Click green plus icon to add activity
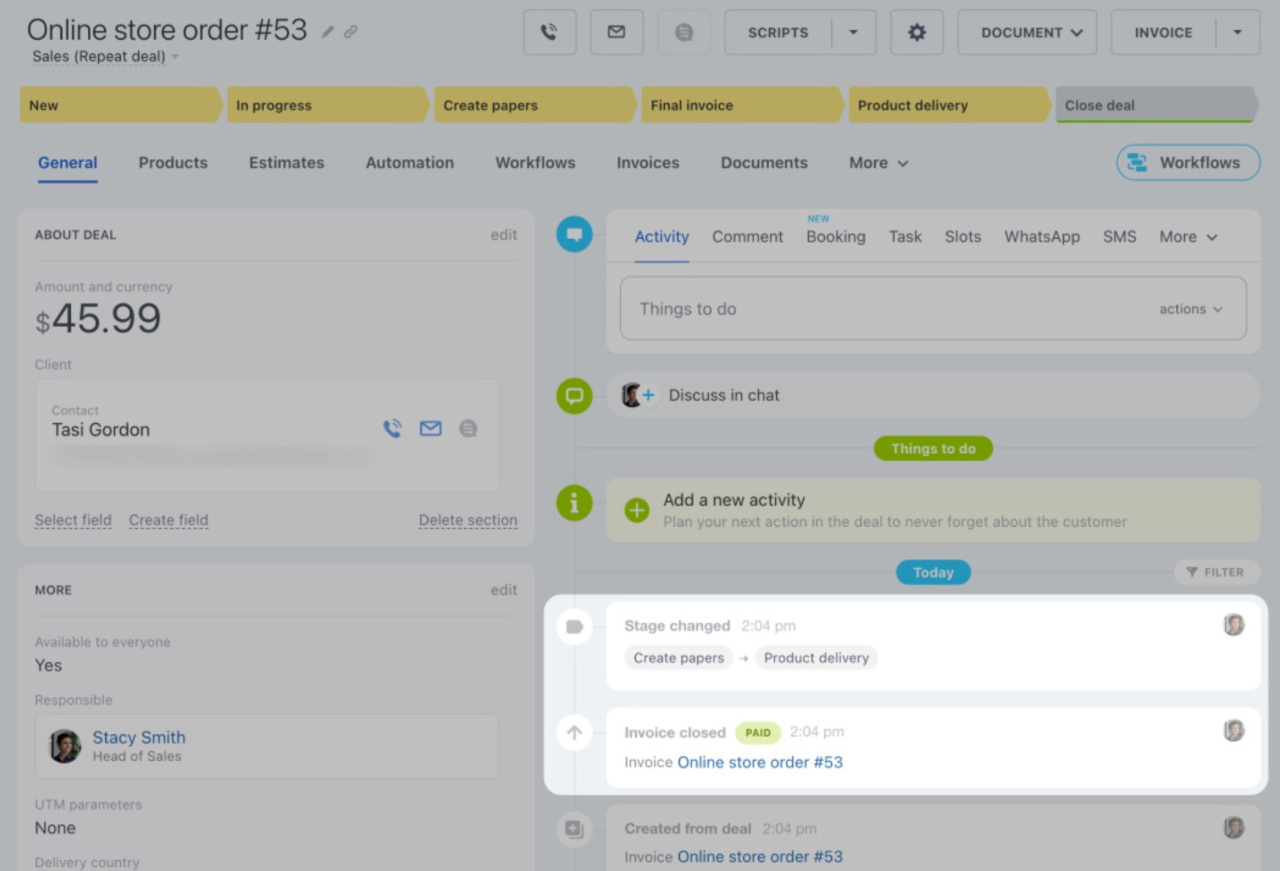 pos(637,510)
